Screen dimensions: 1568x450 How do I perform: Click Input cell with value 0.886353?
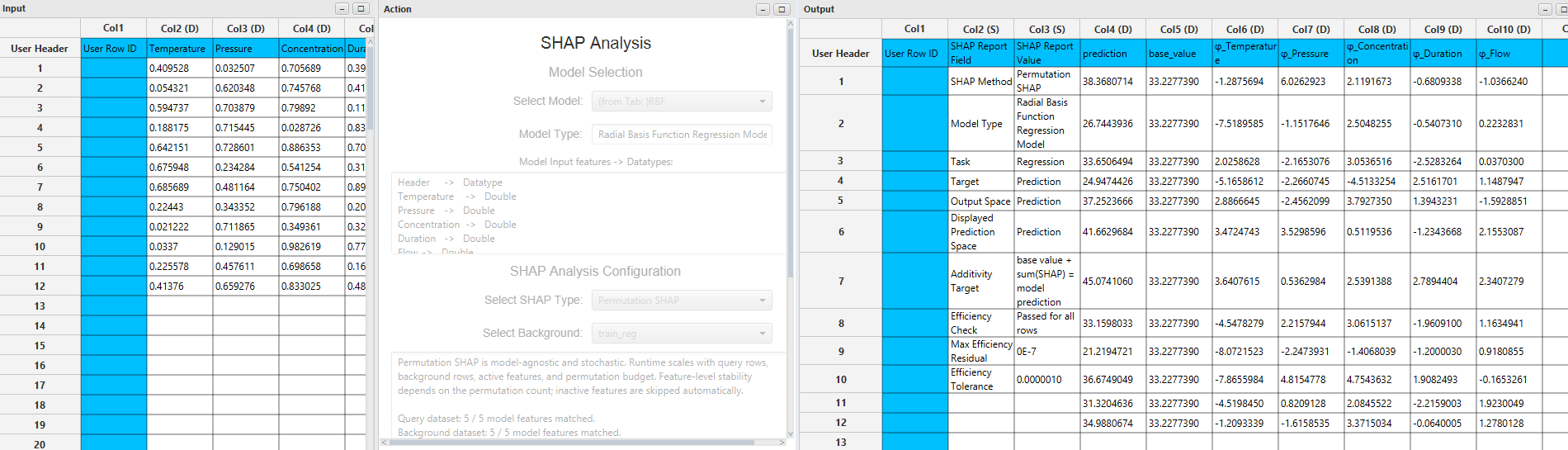point(312,147)
